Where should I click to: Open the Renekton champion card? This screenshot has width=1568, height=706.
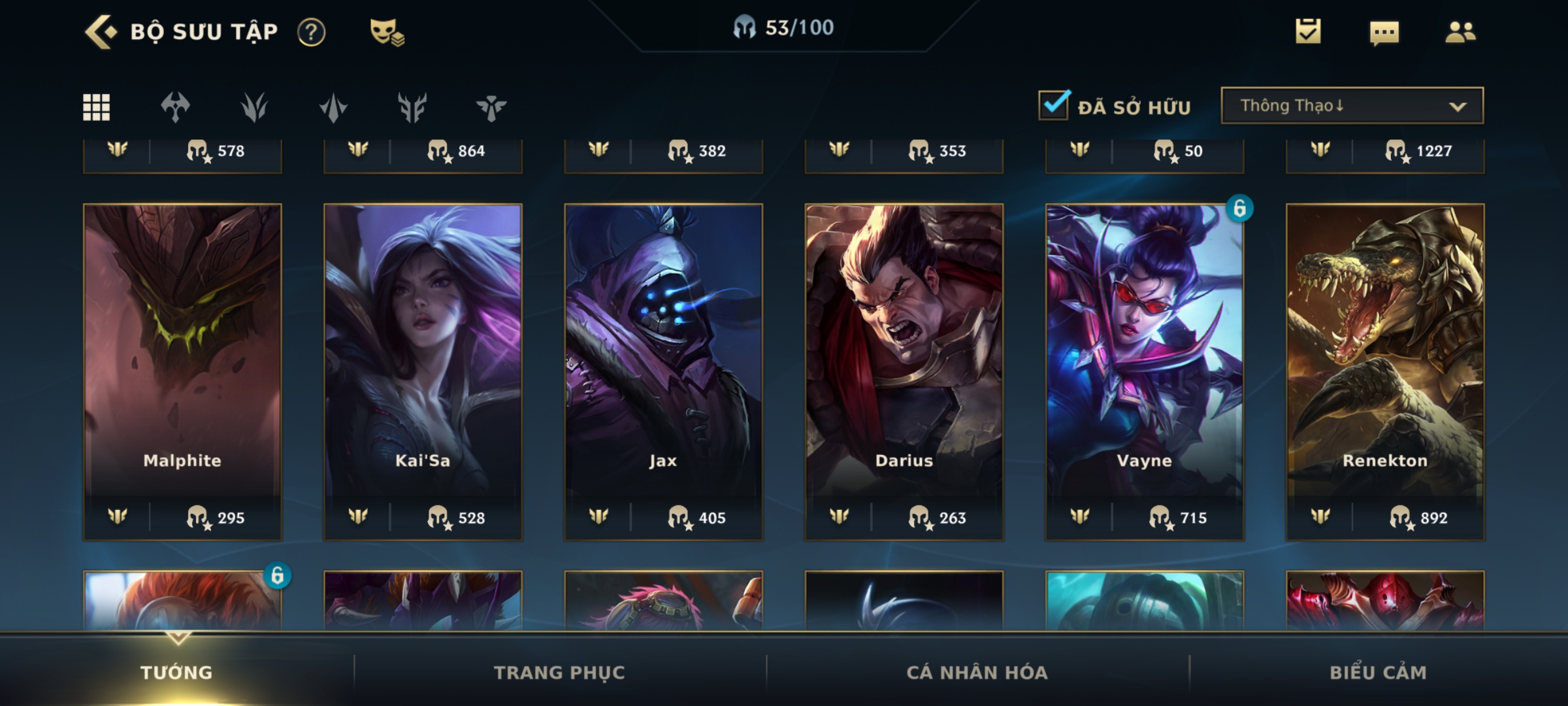[1385, 372]
